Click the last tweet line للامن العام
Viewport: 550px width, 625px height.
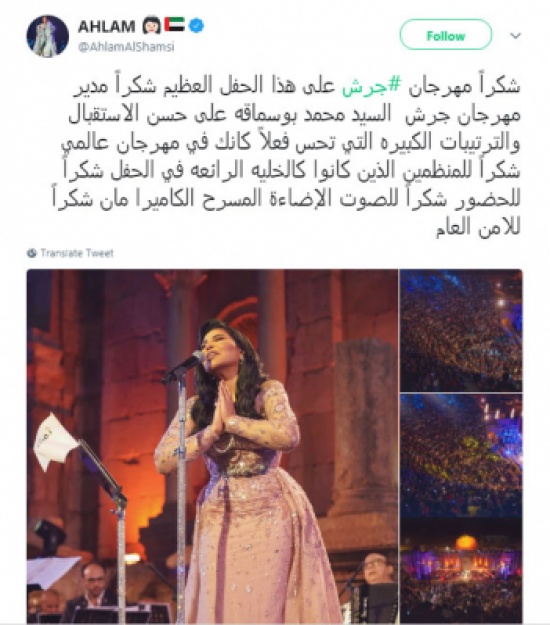[x=478, y=227]
